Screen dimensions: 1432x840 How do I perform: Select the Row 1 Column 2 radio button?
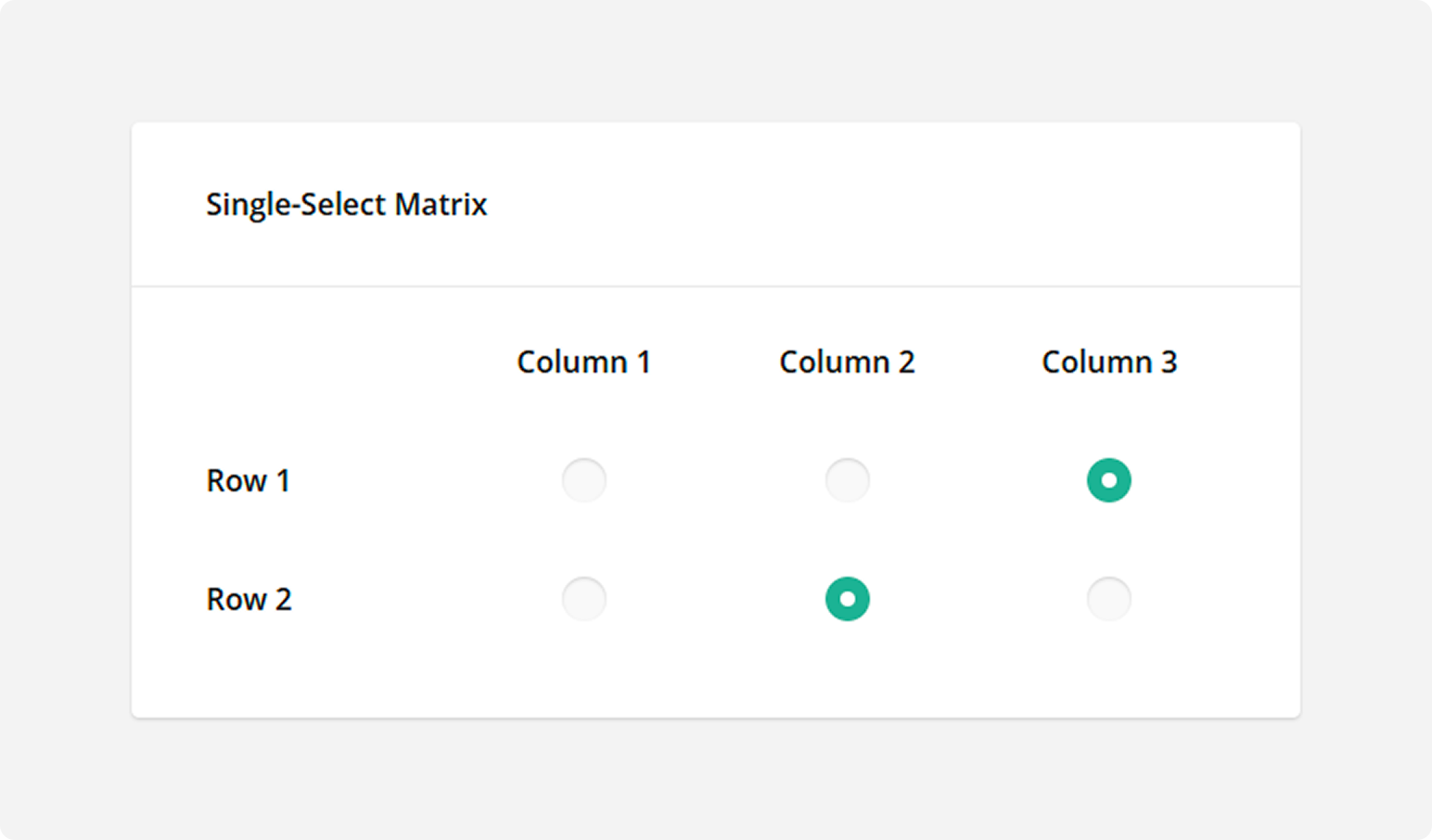pos(847,479)
